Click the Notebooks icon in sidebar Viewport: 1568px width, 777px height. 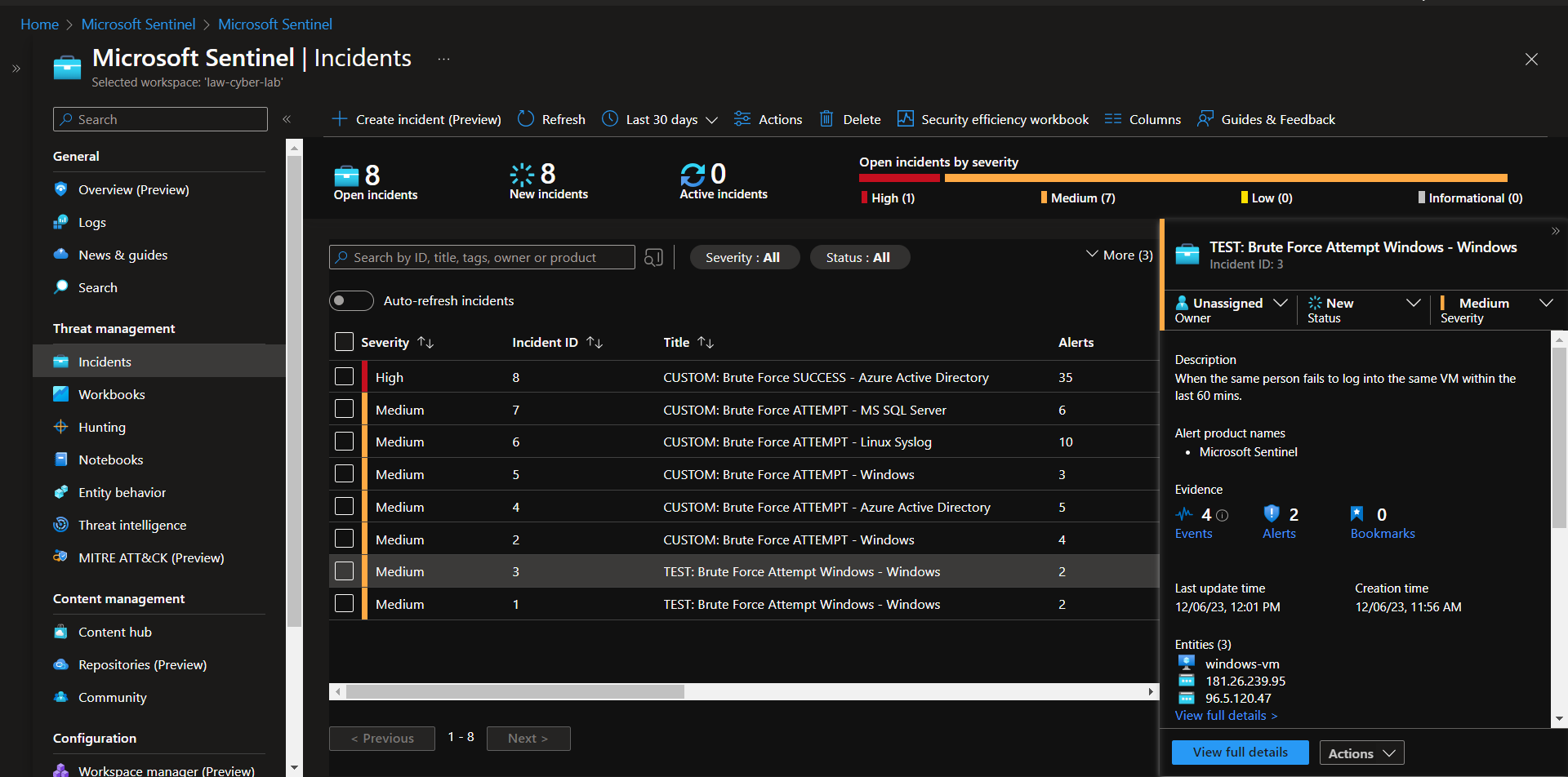point(60,460)
